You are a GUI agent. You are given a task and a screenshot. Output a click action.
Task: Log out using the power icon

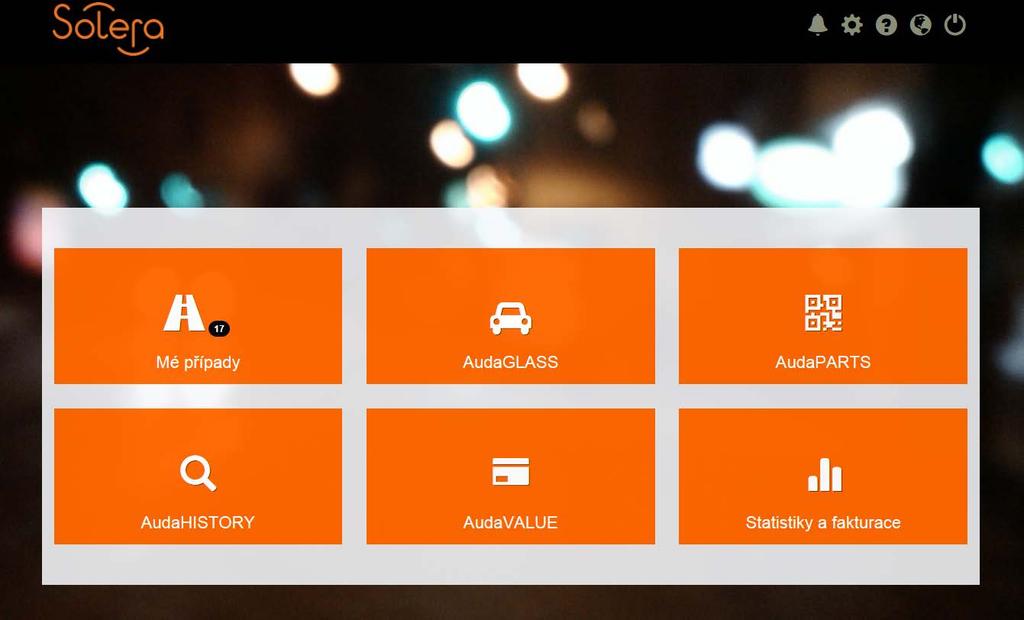pyautogui.click(x=955, y=25)
